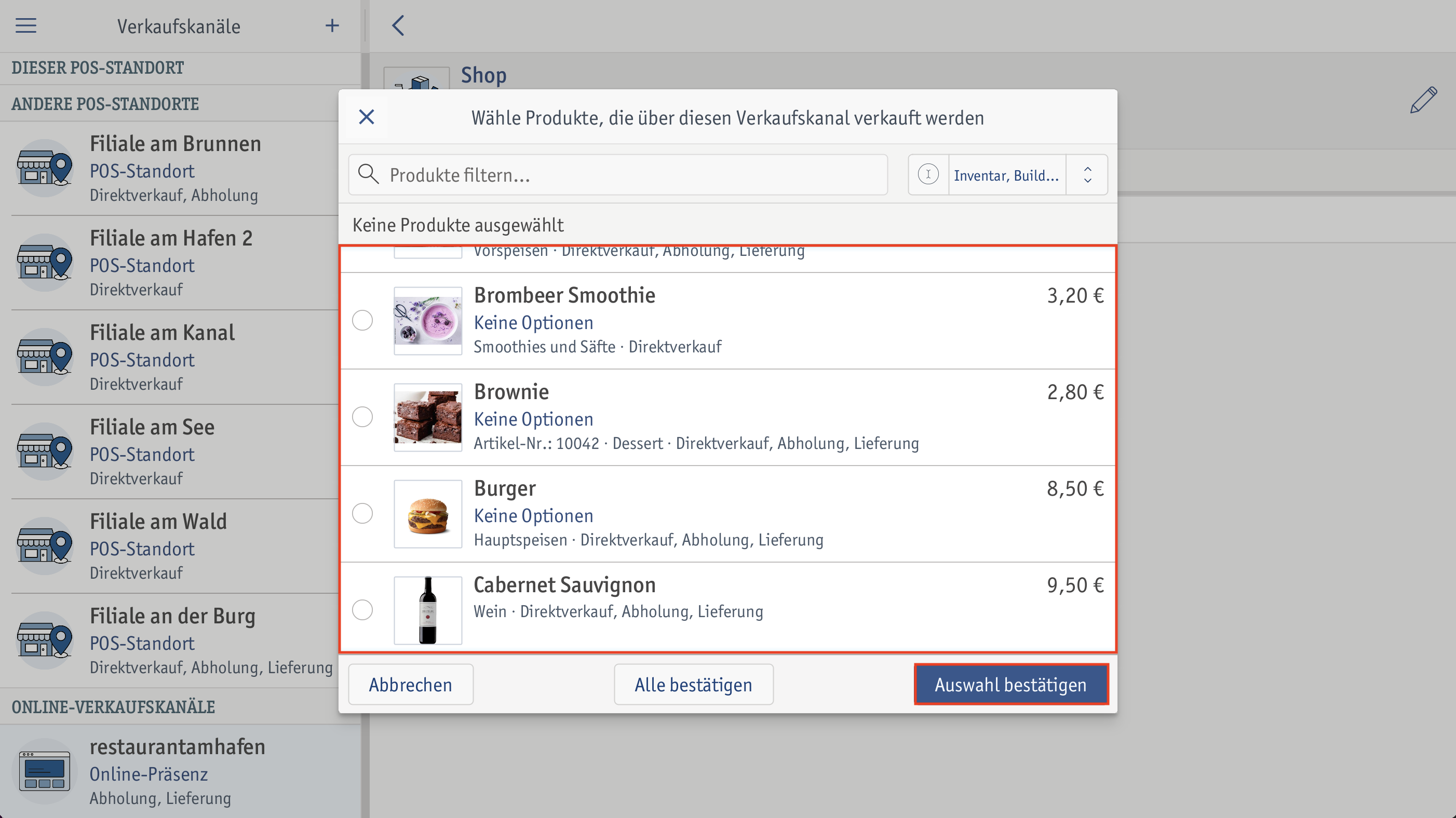Viewport: 1456px width, 818px height.
Task: Open Filiale am Kanal store icon
Action: (x=45, y=357)
